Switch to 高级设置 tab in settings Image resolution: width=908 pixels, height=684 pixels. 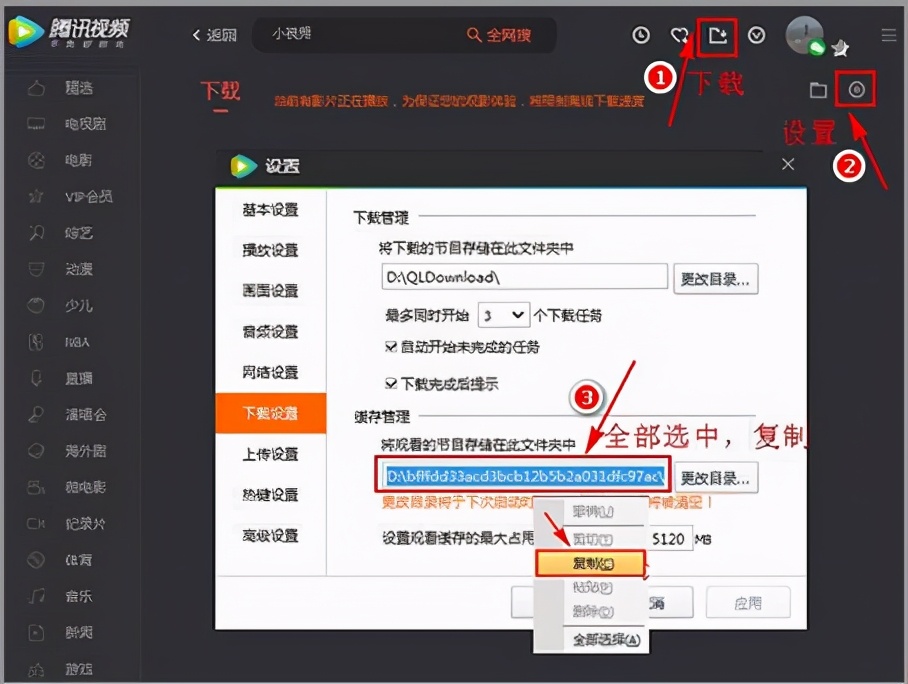pyautogui.click(x=270, y=536)
